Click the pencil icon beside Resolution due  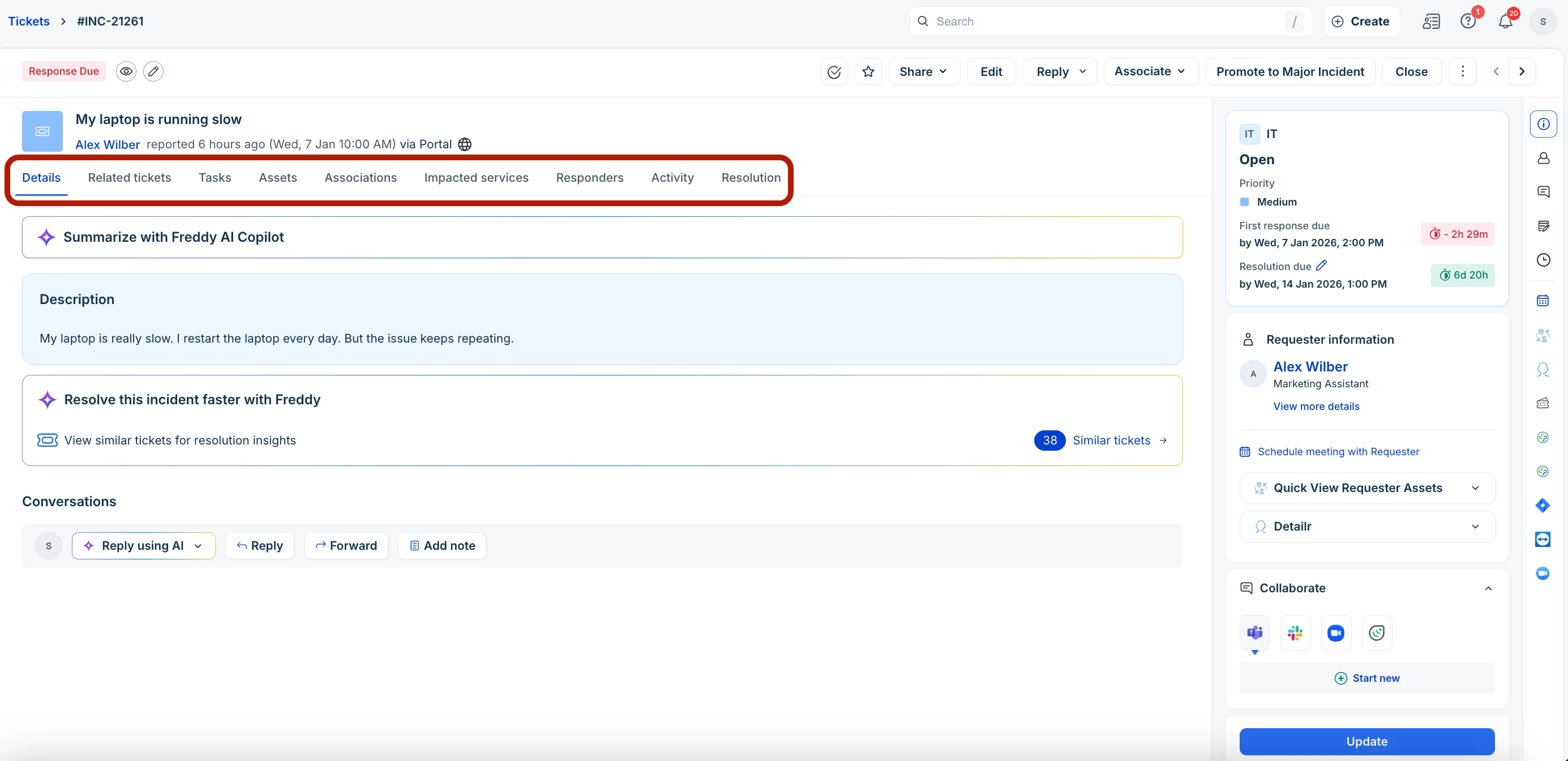(x=1321, y=266)
